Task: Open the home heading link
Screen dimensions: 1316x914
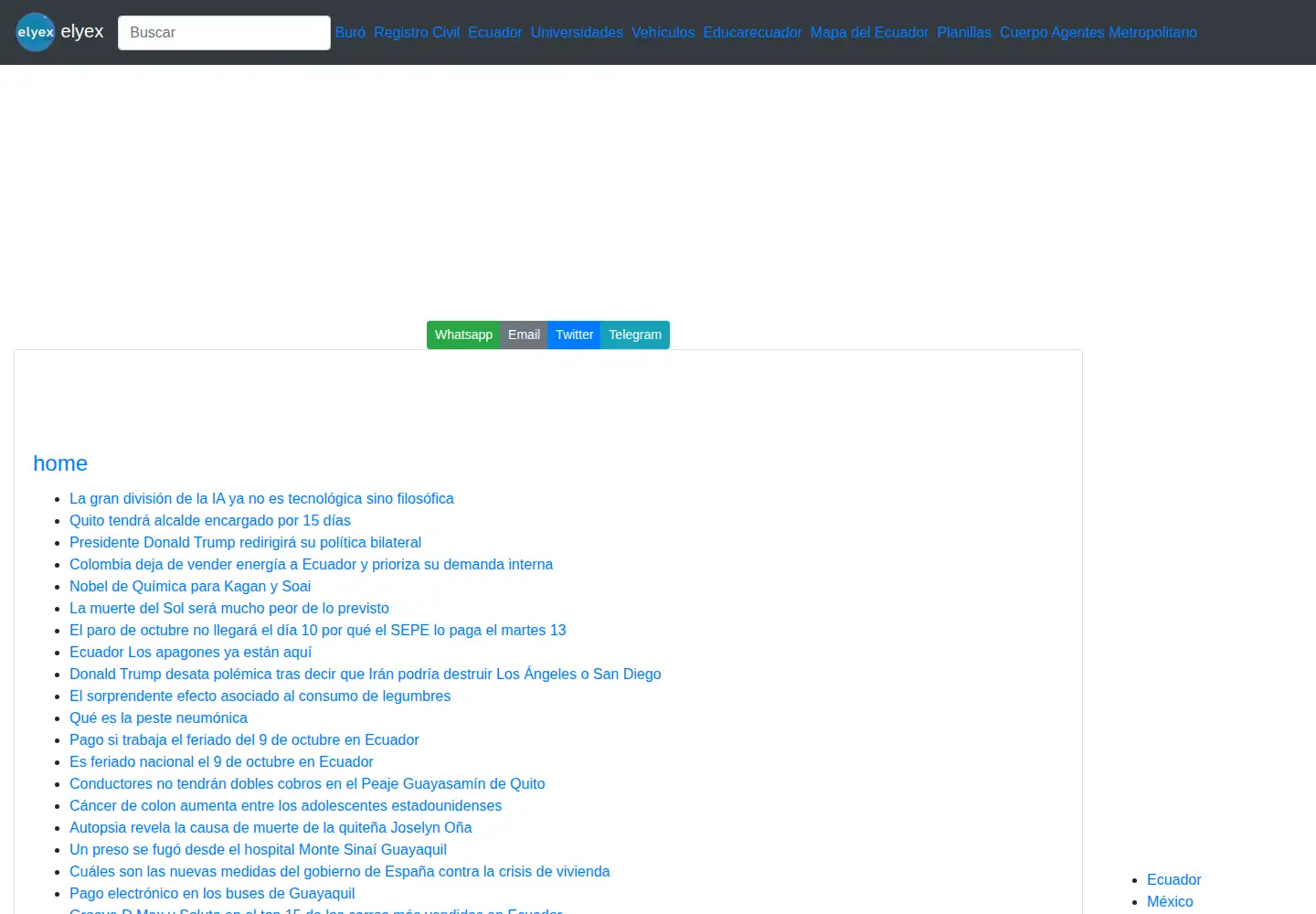Action: 60,463
